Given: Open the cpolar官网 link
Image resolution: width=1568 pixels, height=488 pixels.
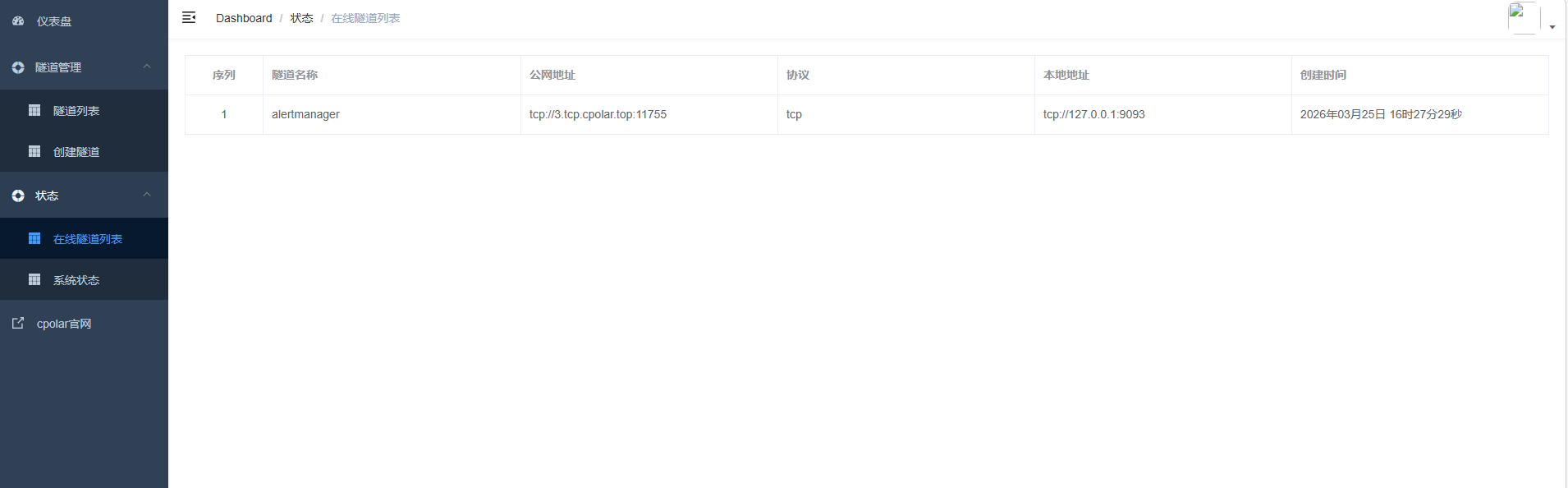Looking at the screenshot, I should tap(64, 324).
